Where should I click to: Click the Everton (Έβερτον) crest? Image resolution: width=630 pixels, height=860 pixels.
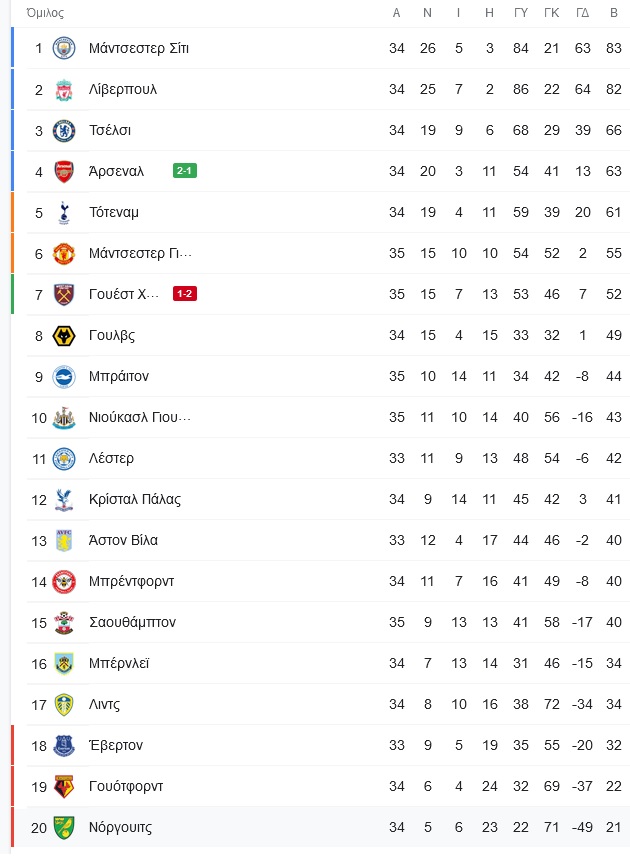point(64,745)
